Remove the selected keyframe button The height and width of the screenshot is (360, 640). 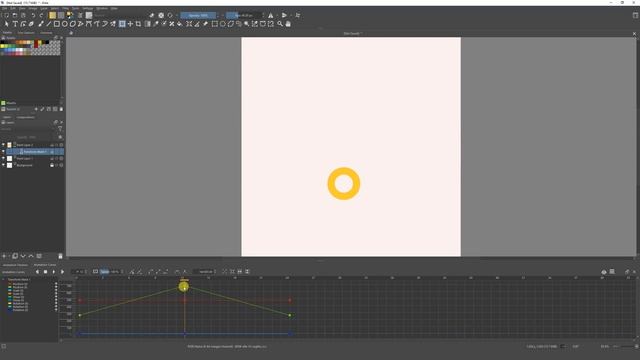pos(139,271)
